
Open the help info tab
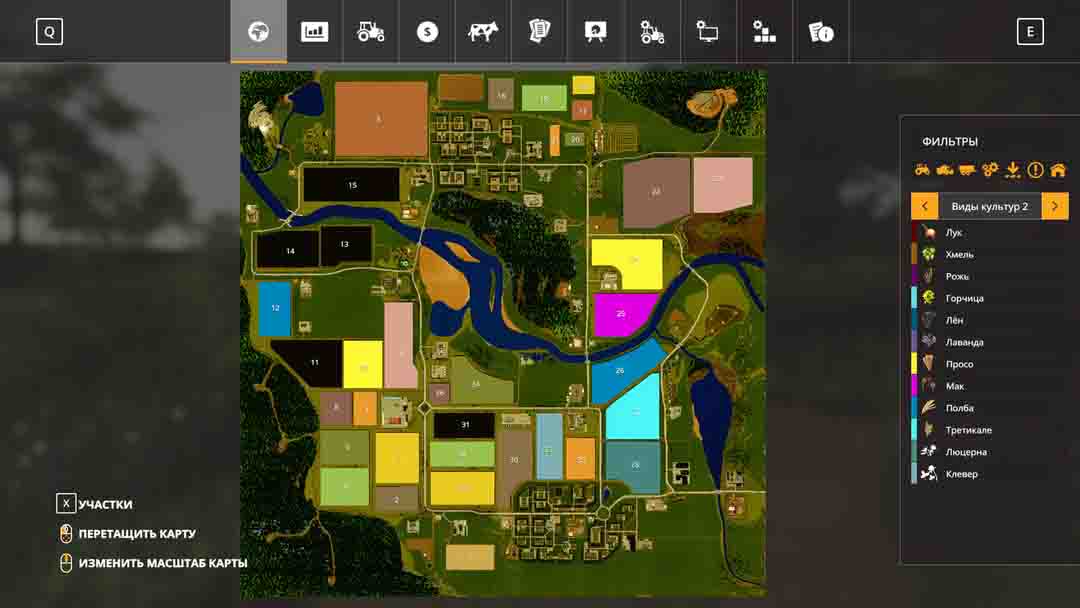click(821, 32)
